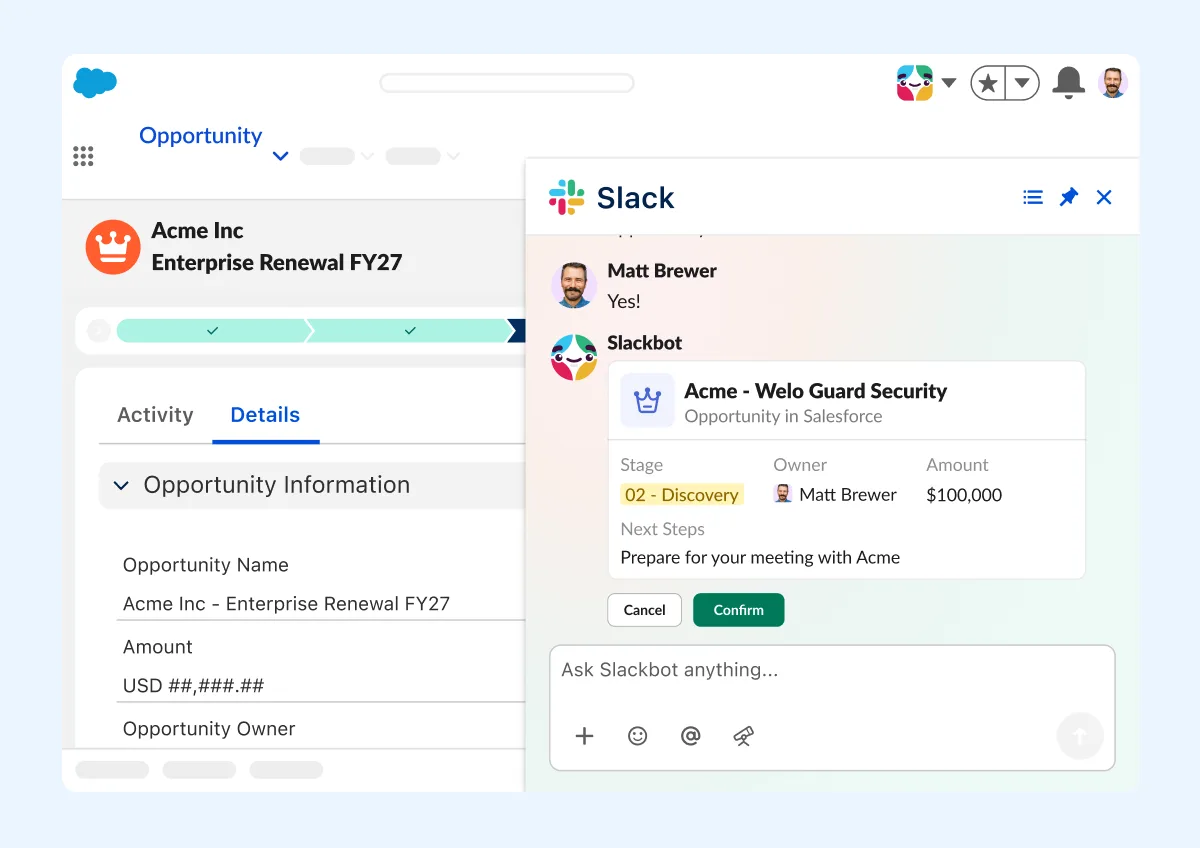Viewport: 1200px width, 848px height.
Task: Click the second completed stage in the path
Action: (410, 331)
